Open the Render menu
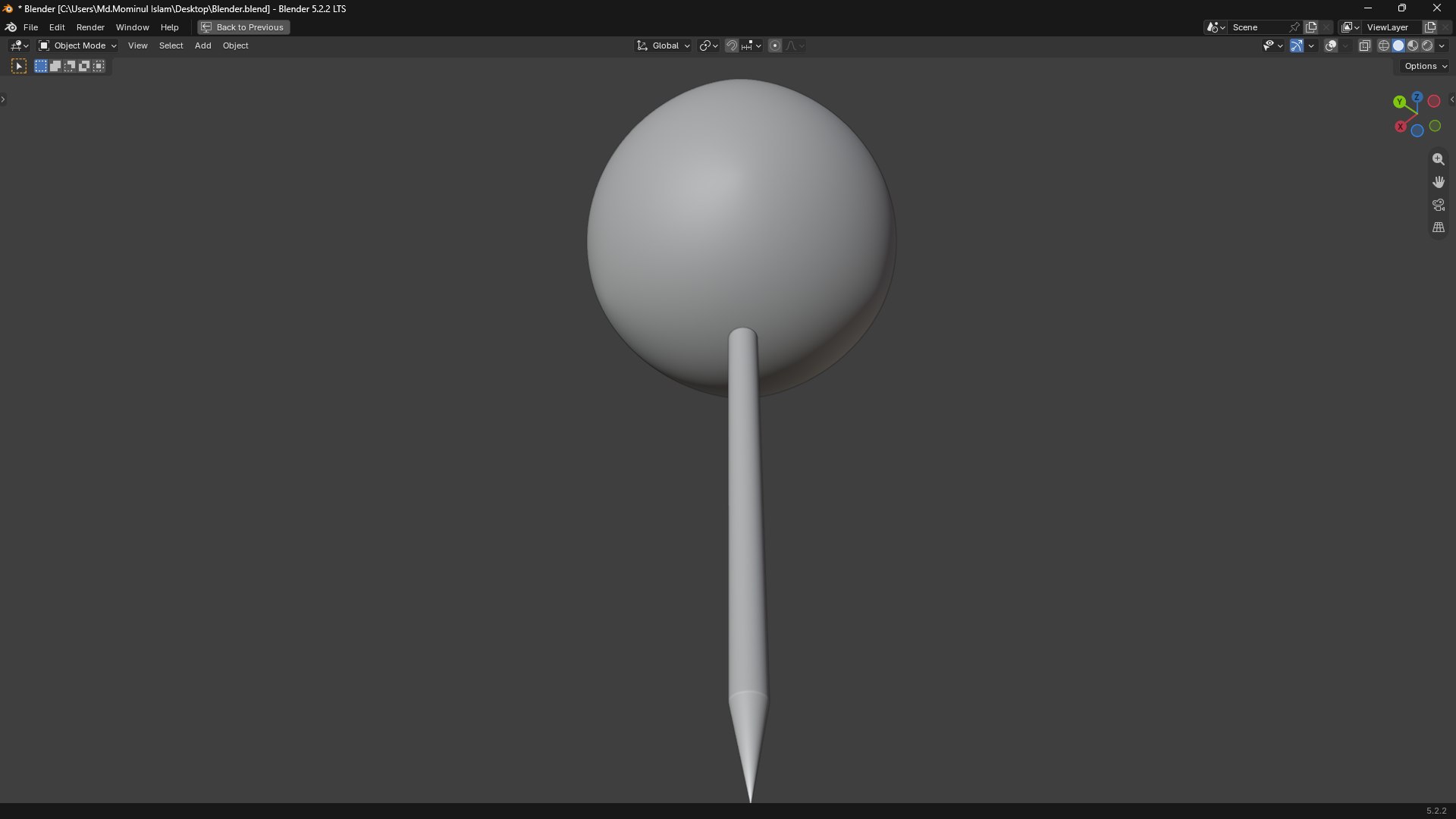The image size is (1456, 819). click(90, 27)
